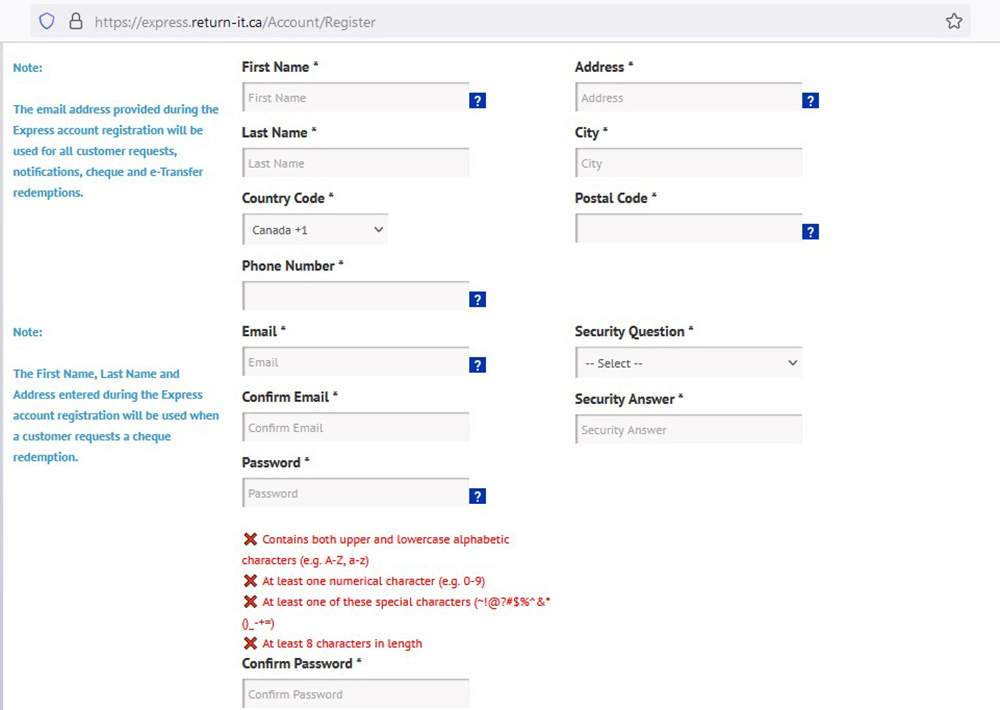The image size is (1000, 710).
Task: Focus the Address input field
Action: (x=689, y=98)
